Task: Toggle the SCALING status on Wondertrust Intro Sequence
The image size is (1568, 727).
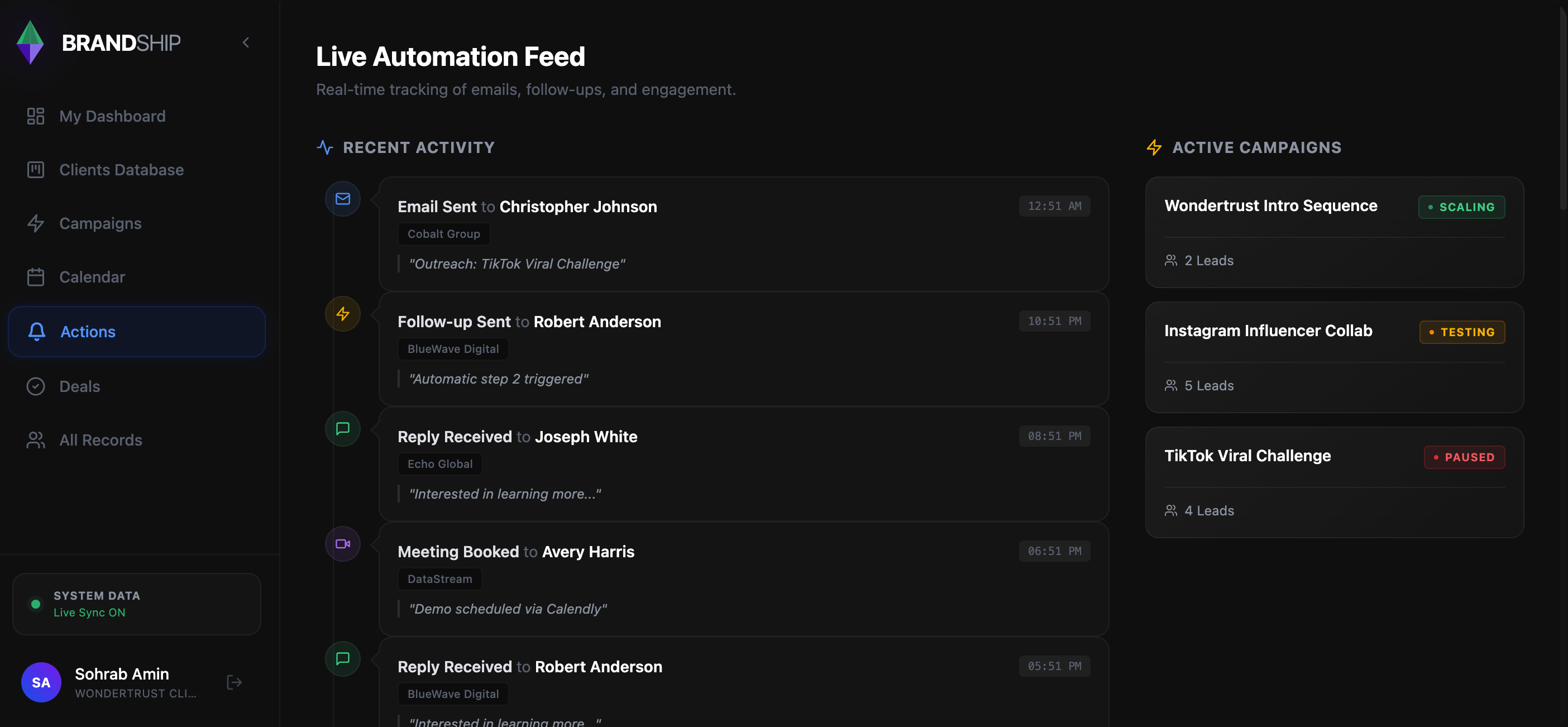Action: pos(1461,207)
